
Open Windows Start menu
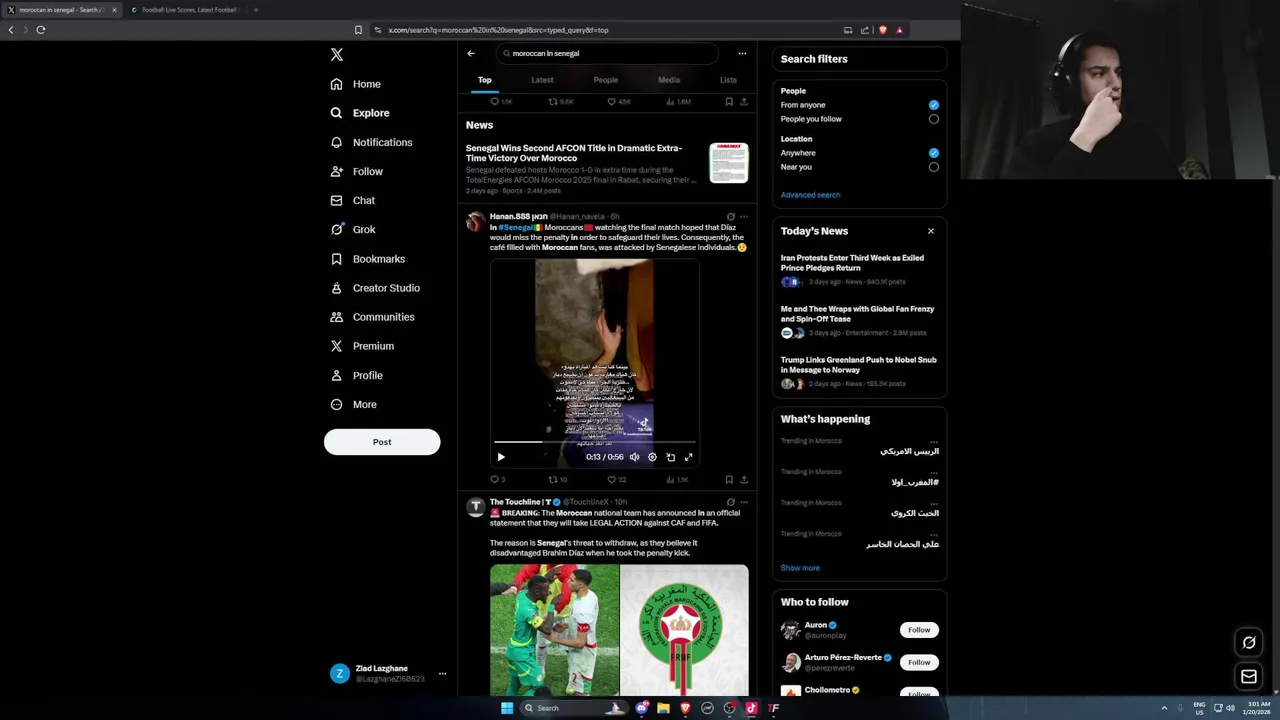point(507,708)
